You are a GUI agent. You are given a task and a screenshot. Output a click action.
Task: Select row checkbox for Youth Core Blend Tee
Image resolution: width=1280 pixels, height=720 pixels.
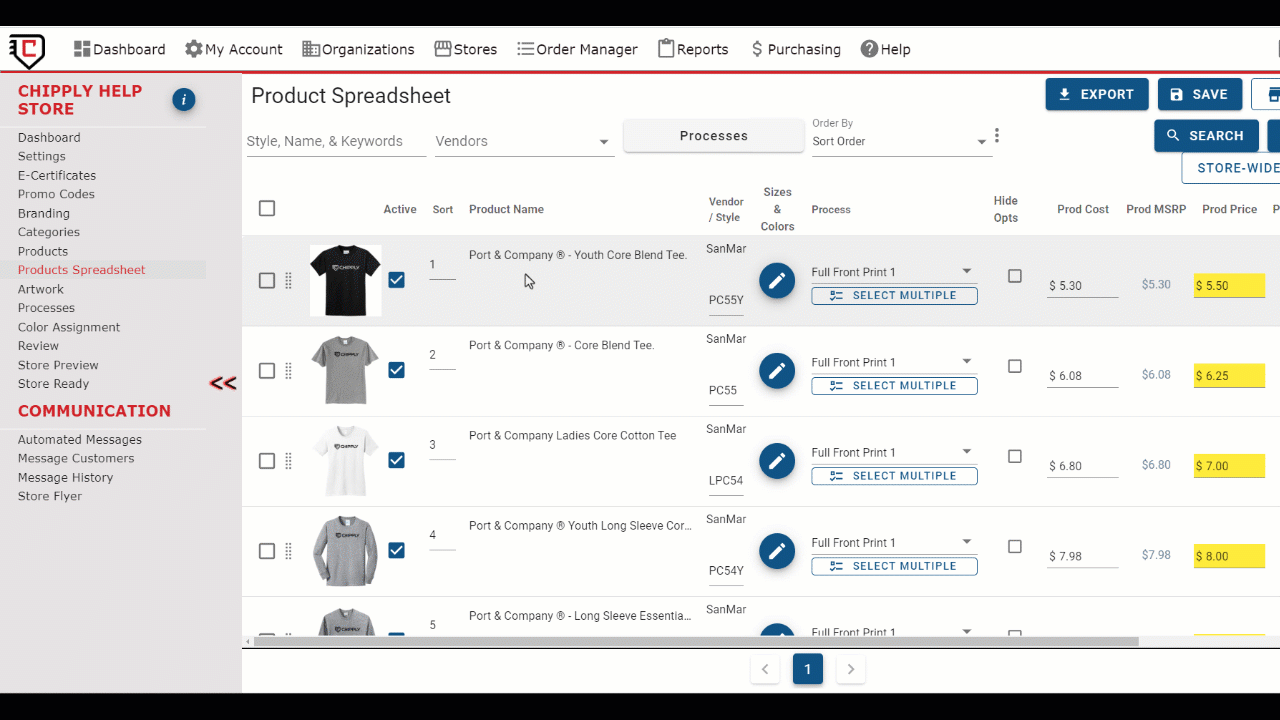tap(267, 281)
